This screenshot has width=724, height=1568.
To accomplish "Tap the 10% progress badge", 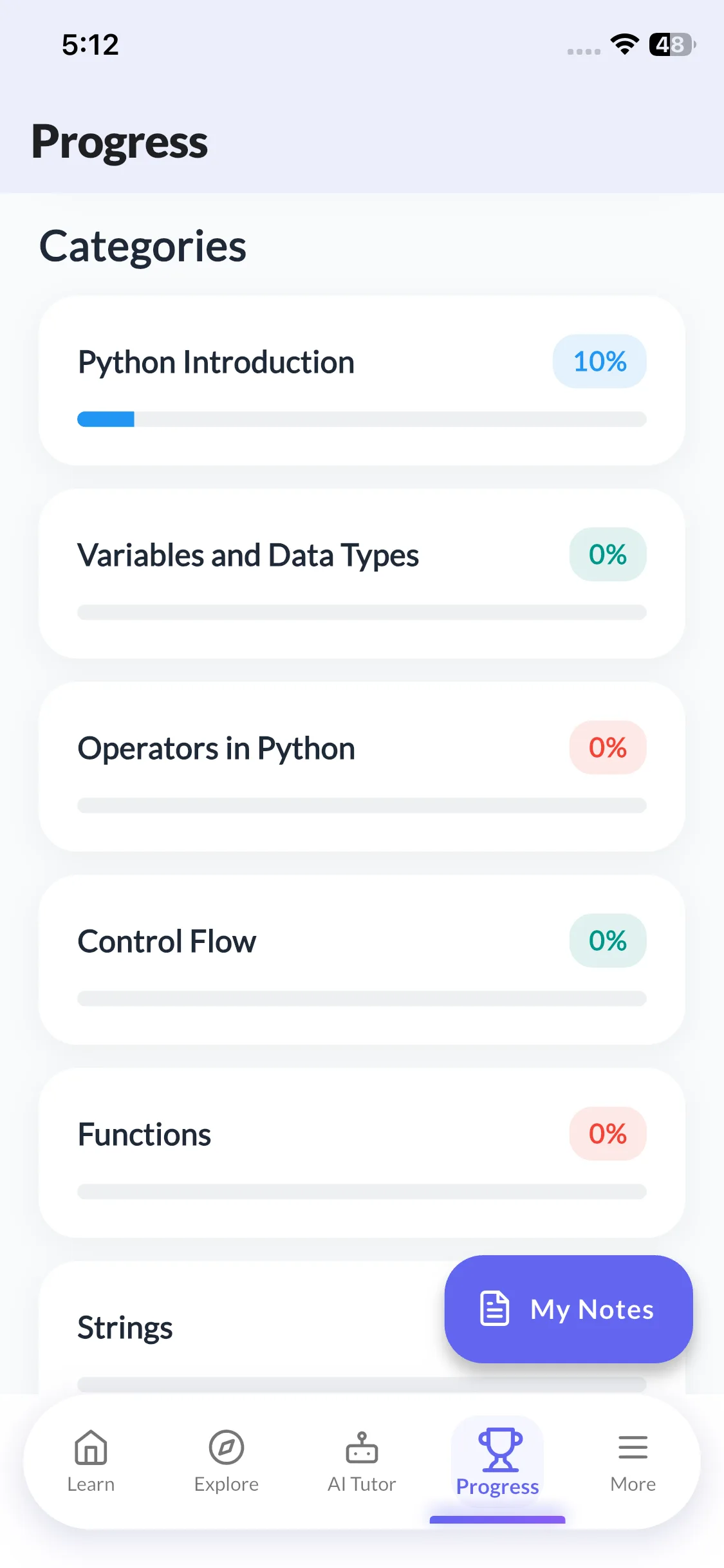I will pos(600,362).
